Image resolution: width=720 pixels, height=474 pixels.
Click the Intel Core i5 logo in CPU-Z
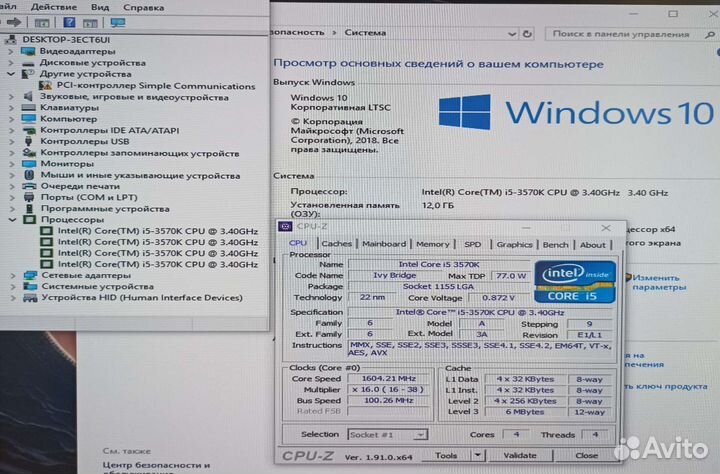575,282
